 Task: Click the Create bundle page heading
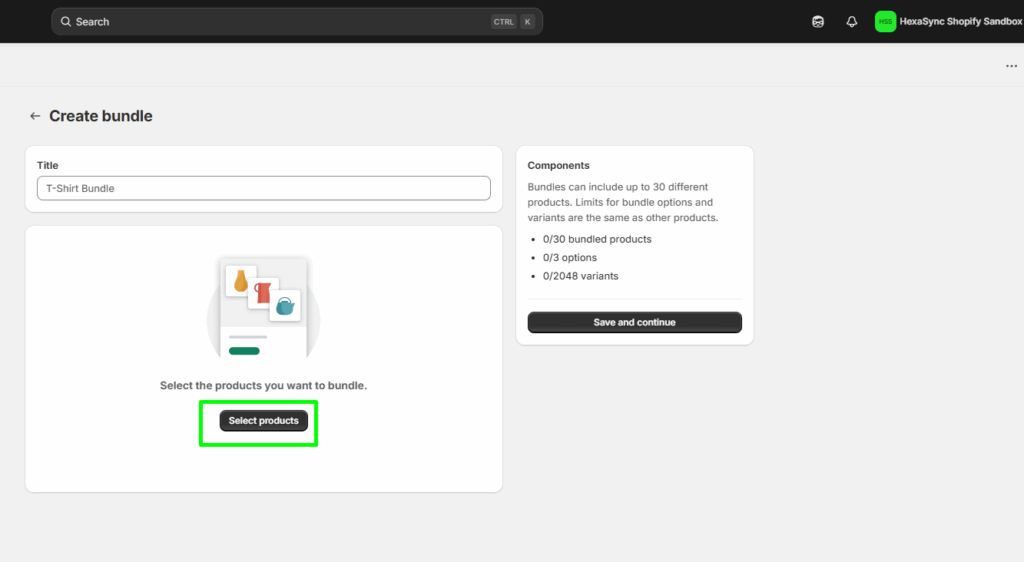tap(101, 116)
